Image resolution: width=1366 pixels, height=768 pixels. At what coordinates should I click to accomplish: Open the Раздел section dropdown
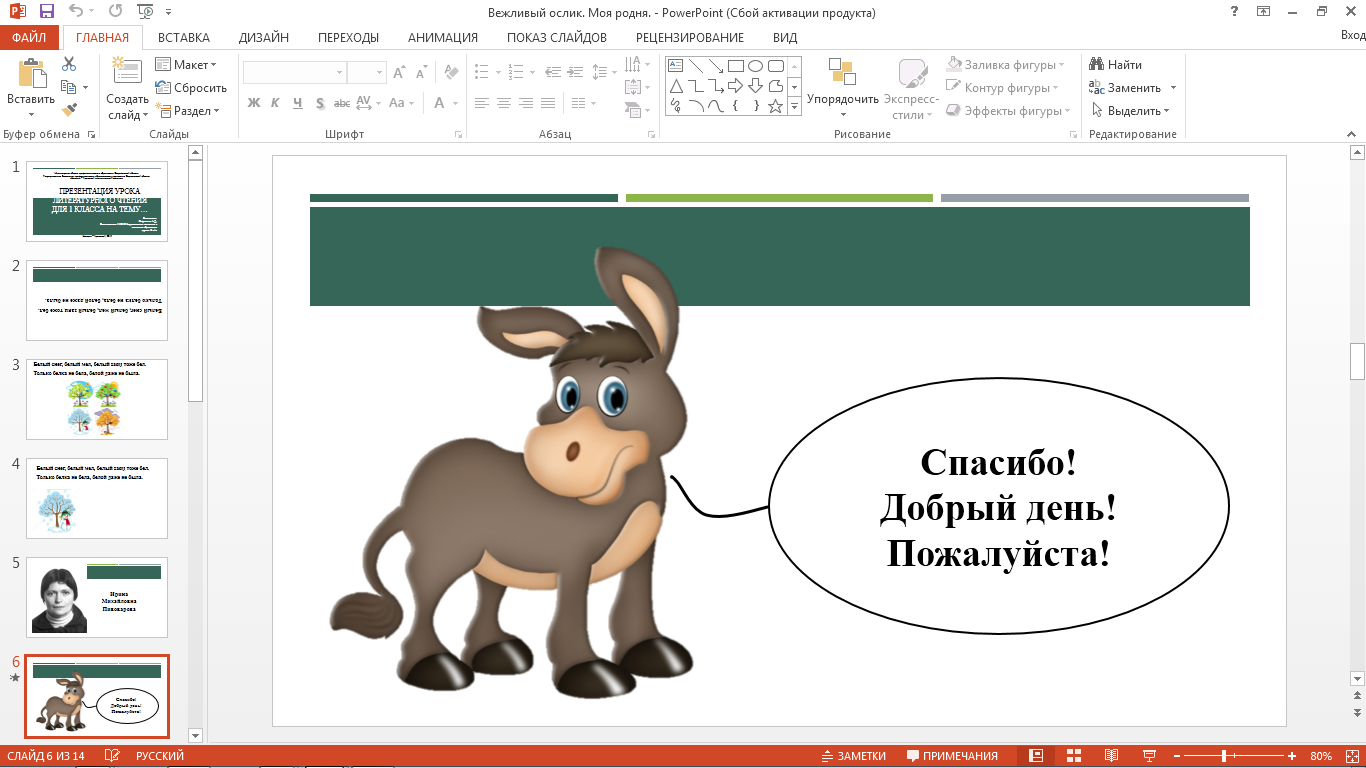[187, 111]
